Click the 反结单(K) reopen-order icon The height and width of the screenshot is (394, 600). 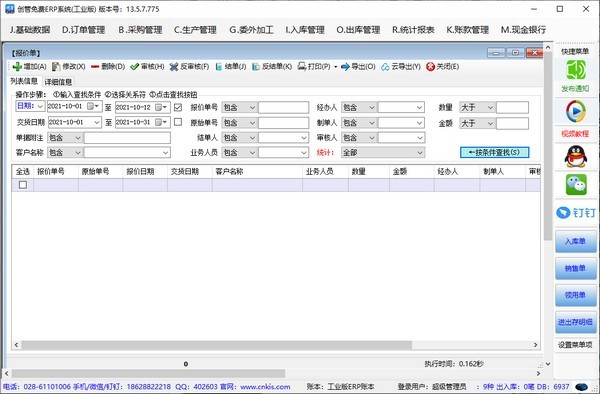[256, 67]
